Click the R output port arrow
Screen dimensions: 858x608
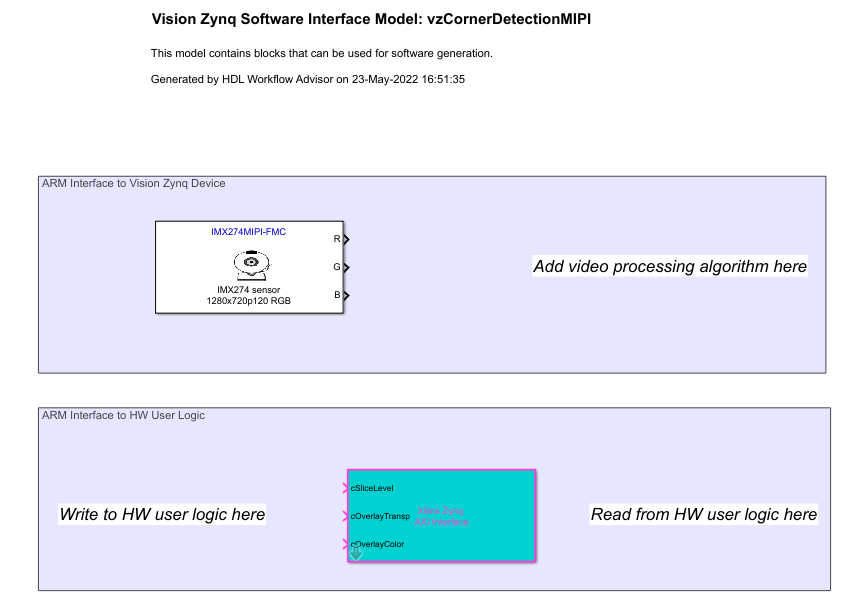(x=345, y=239)
